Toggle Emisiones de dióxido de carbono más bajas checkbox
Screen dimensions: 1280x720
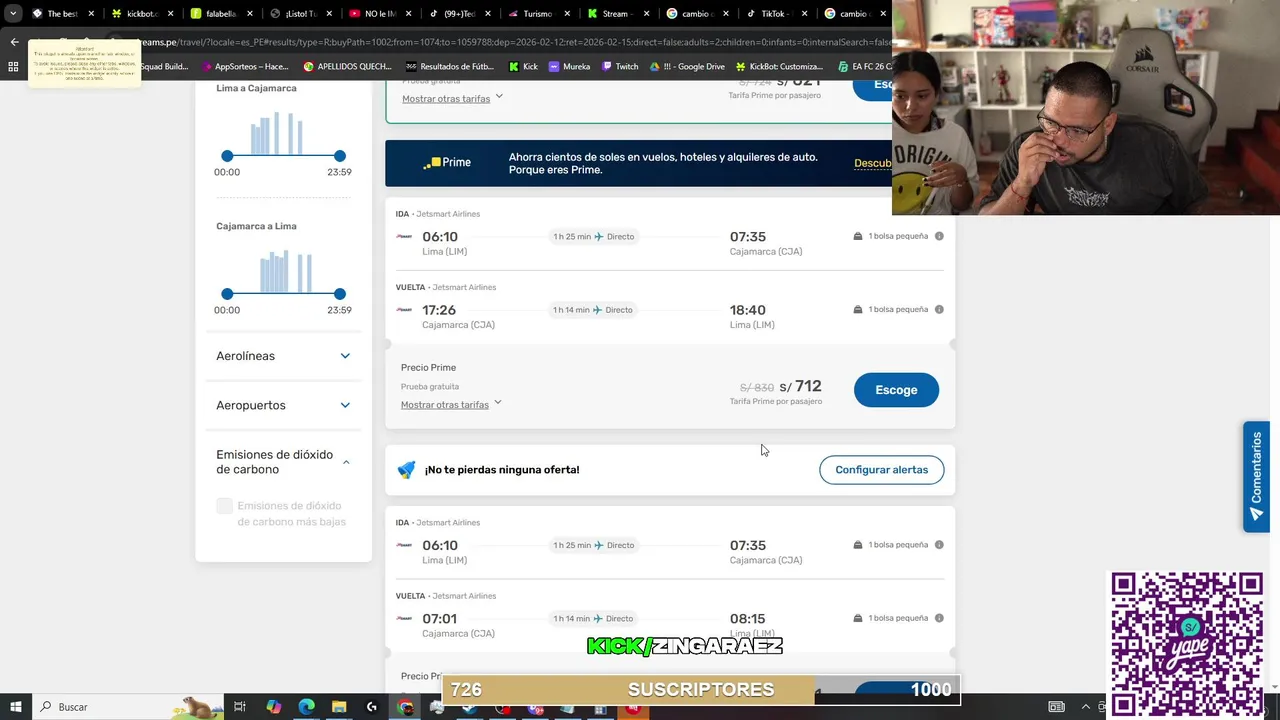coord(225,506)
